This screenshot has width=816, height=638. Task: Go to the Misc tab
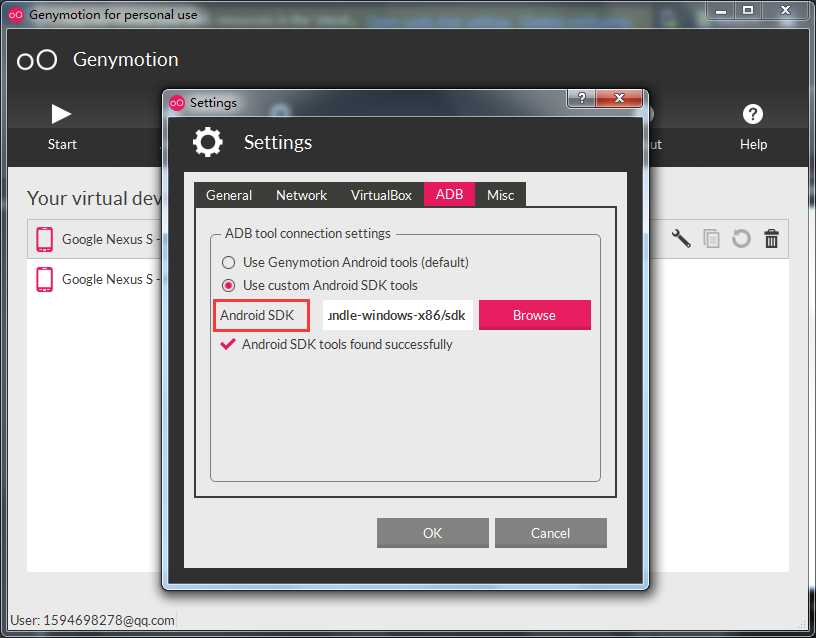(x=501, y=195)
